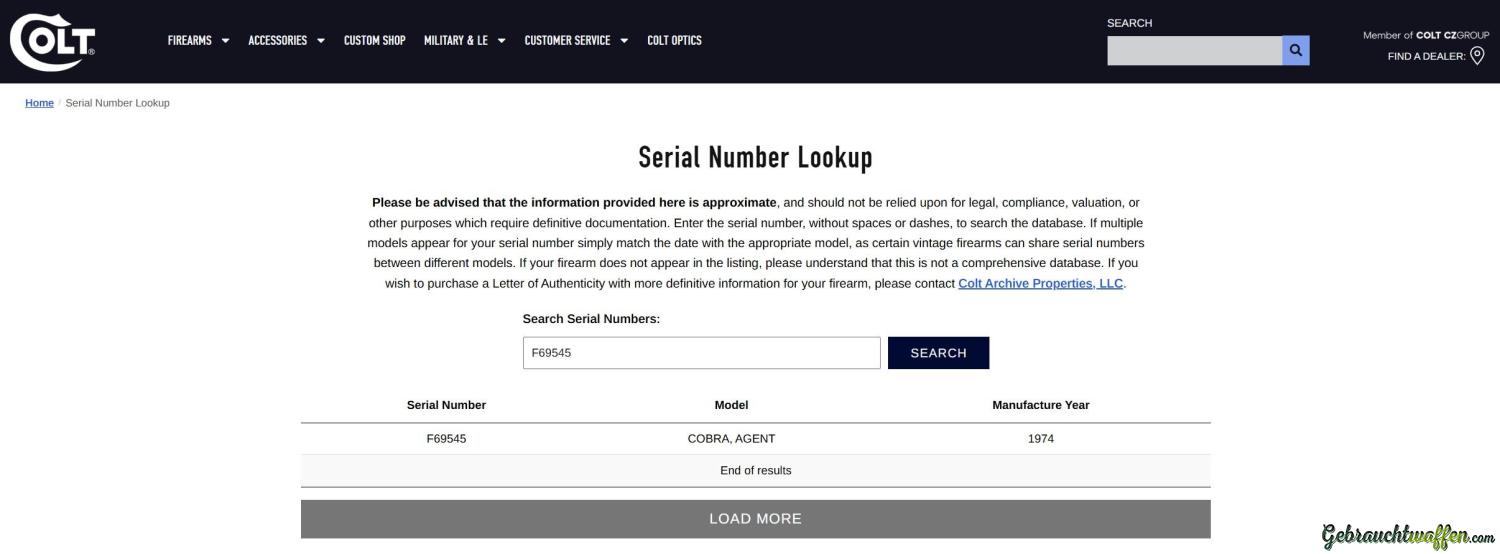
Task: Focus the serial number input field
Action: point(701,353)
